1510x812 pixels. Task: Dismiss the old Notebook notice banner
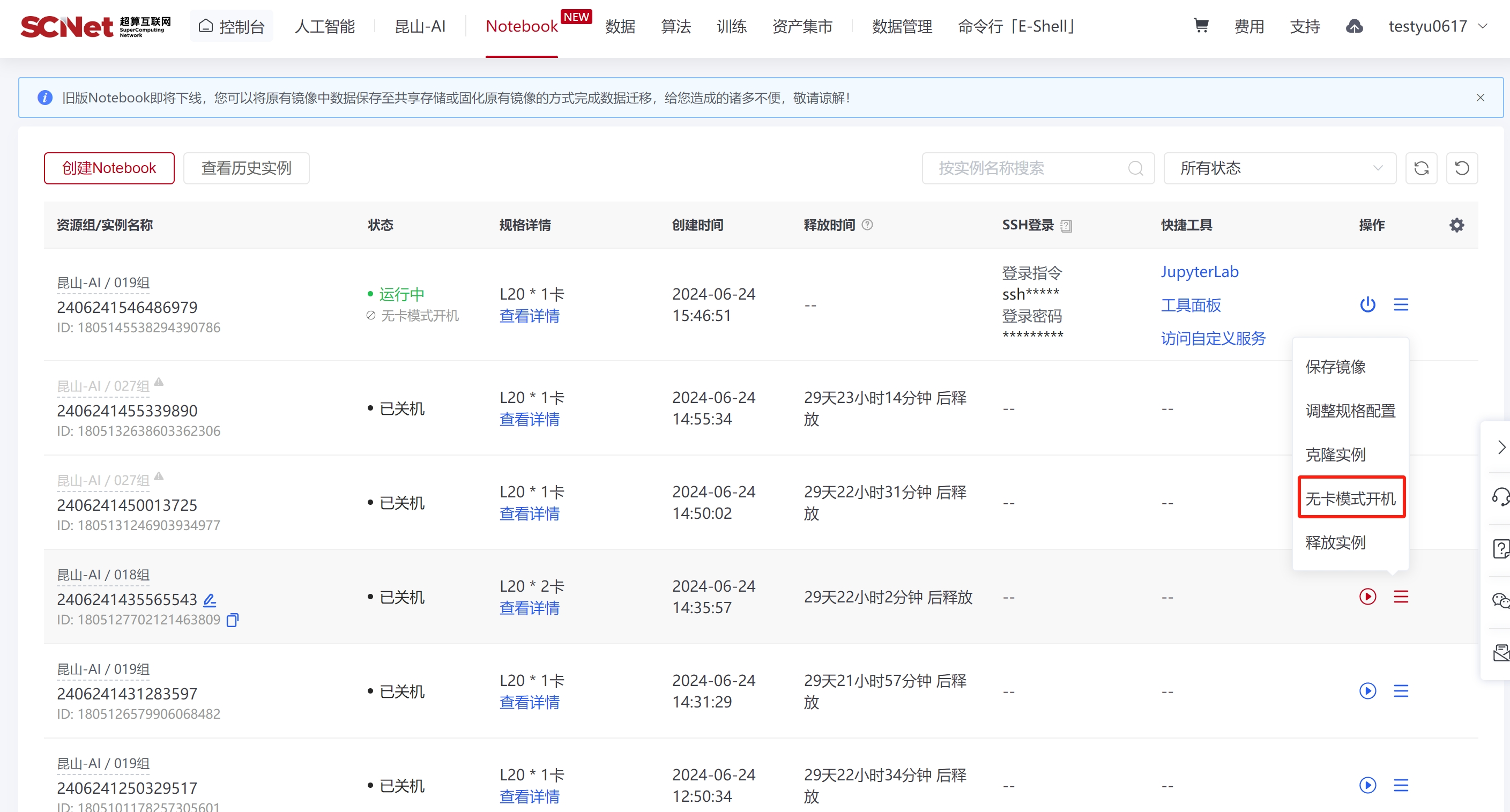[x=1480, y=98]
